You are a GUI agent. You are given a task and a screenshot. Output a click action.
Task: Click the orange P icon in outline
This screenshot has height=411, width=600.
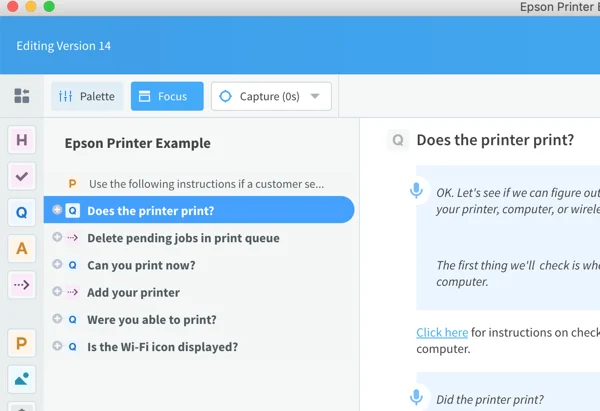pos(72,184)
